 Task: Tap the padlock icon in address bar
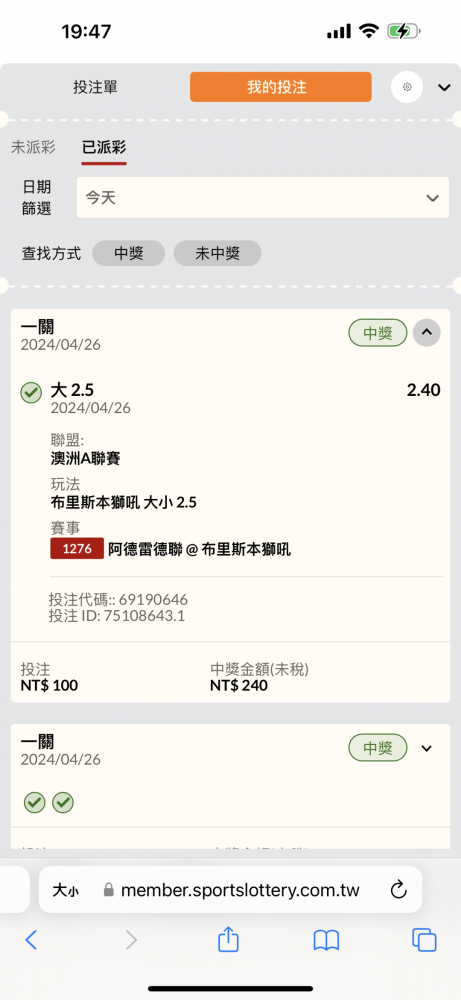coord(108,890)
